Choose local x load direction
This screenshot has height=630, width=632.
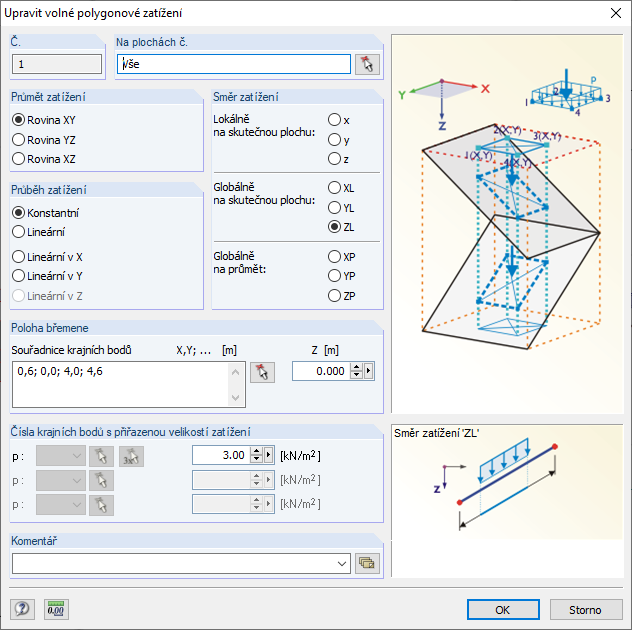point(339,120)
